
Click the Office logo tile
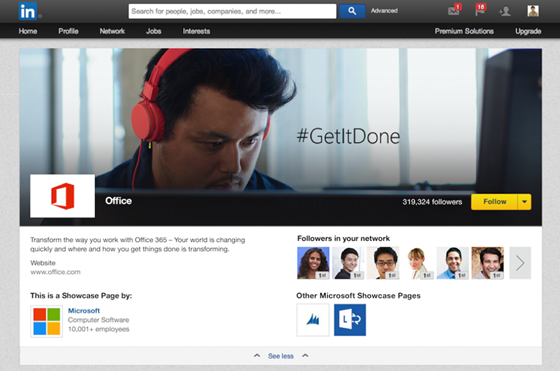[x=62, y=196]
